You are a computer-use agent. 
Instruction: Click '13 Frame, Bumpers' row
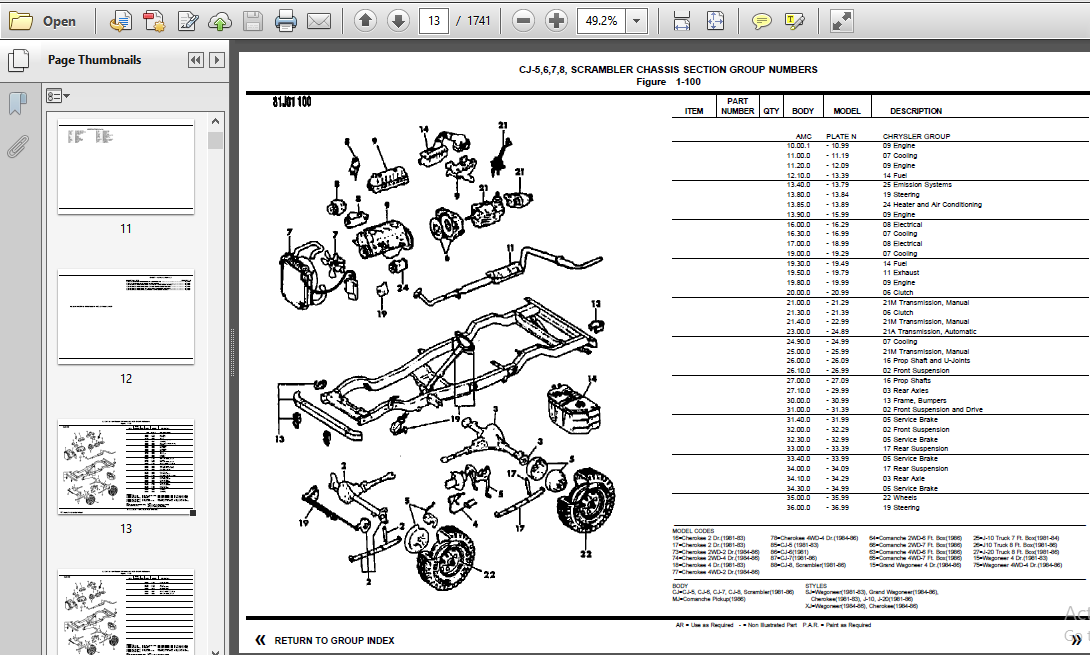tap(914, 401)
